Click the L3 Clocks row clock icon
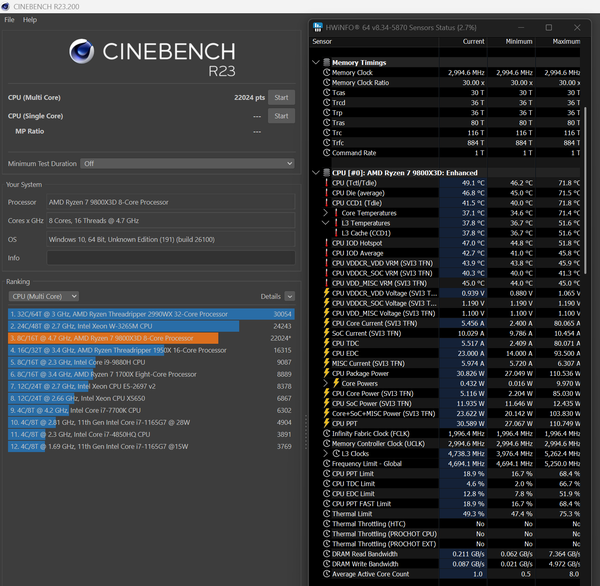This screenshot has height=586, width=600. tap(336, 454)
